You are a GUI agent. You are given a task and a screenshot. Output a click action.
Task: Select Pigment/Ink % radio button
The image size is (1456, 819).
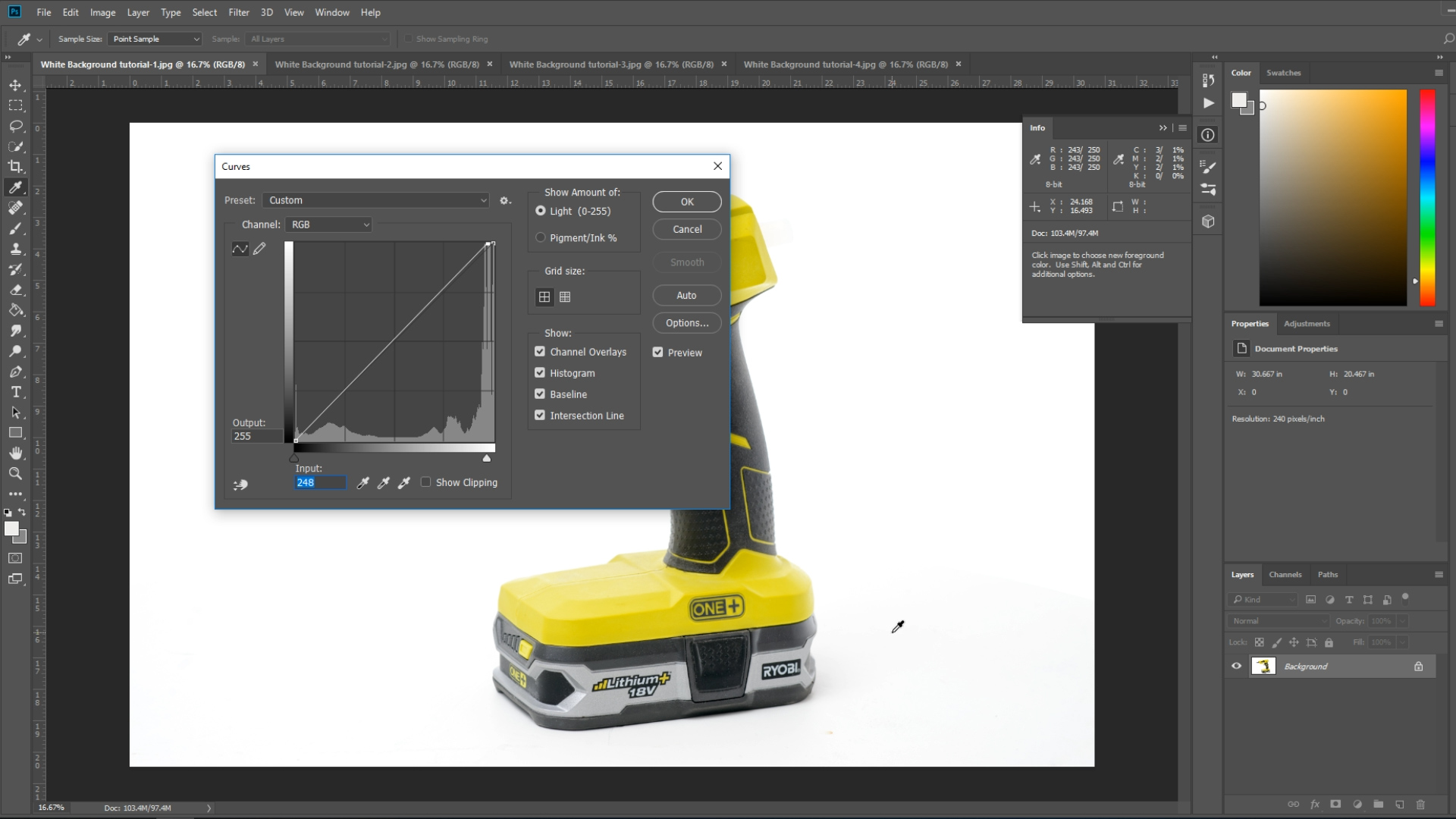tap(541, 237)
